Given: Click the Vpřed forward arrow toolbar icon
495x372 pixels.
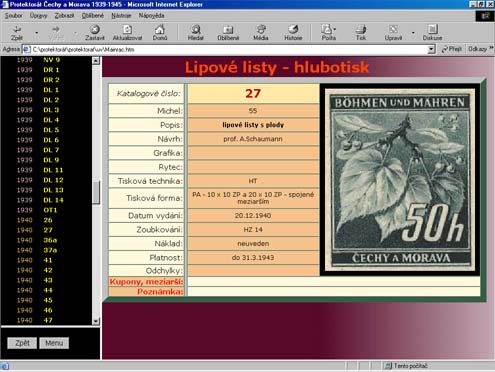Looking at the screenshot, I should (56, 29).
